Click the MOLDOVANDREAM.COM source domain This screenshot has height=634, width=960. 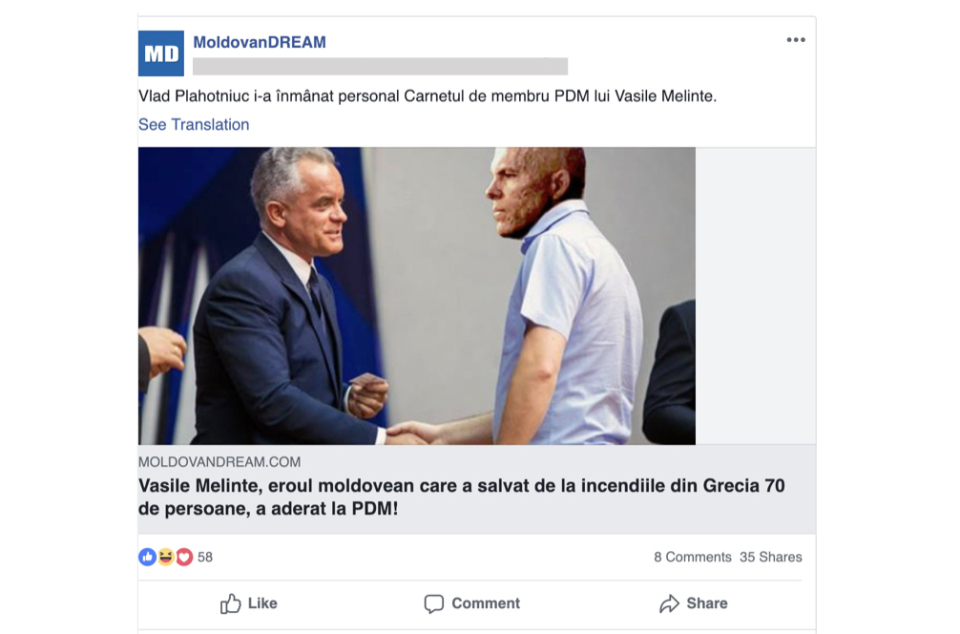219,462
